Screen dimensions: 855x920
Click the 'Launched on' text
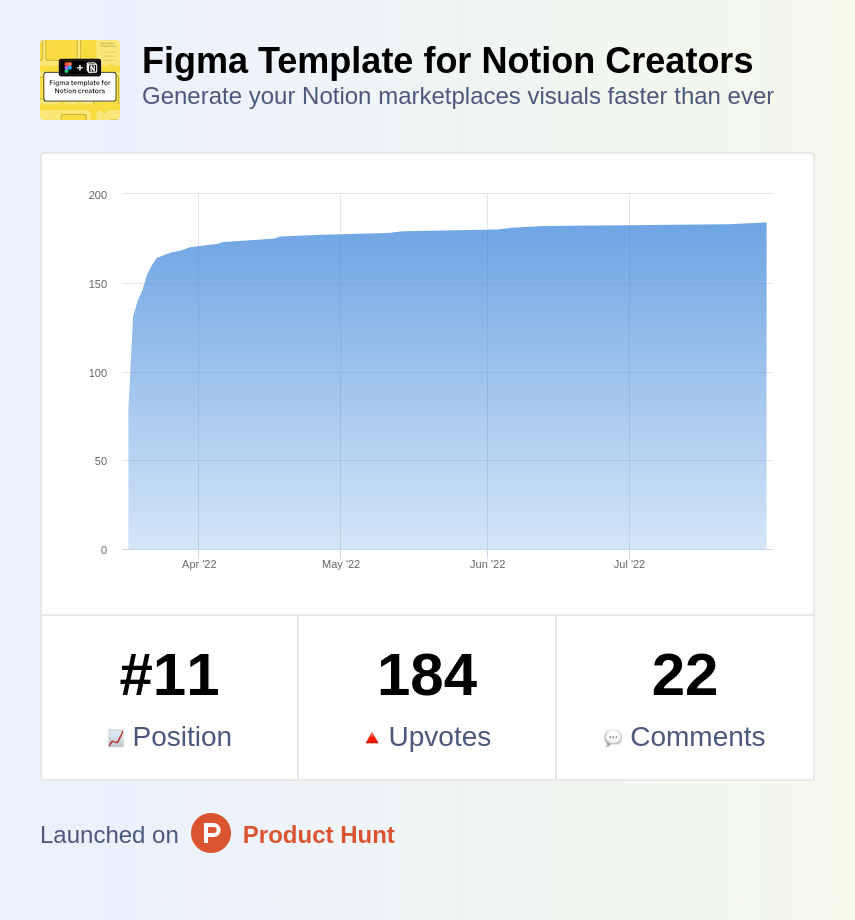[x=109, y=835]
